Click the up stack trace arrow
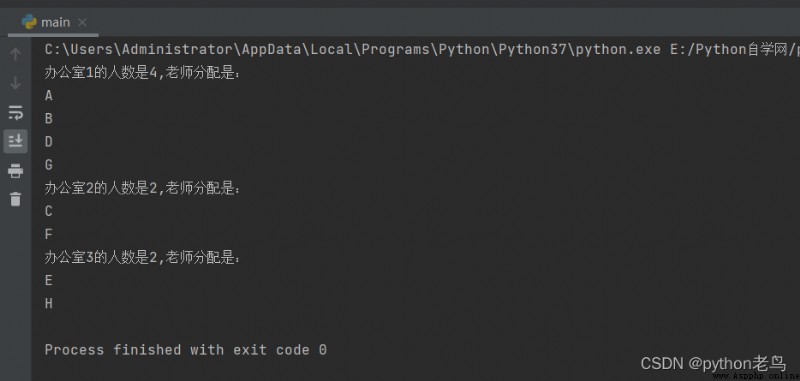 tap(15, 54)
